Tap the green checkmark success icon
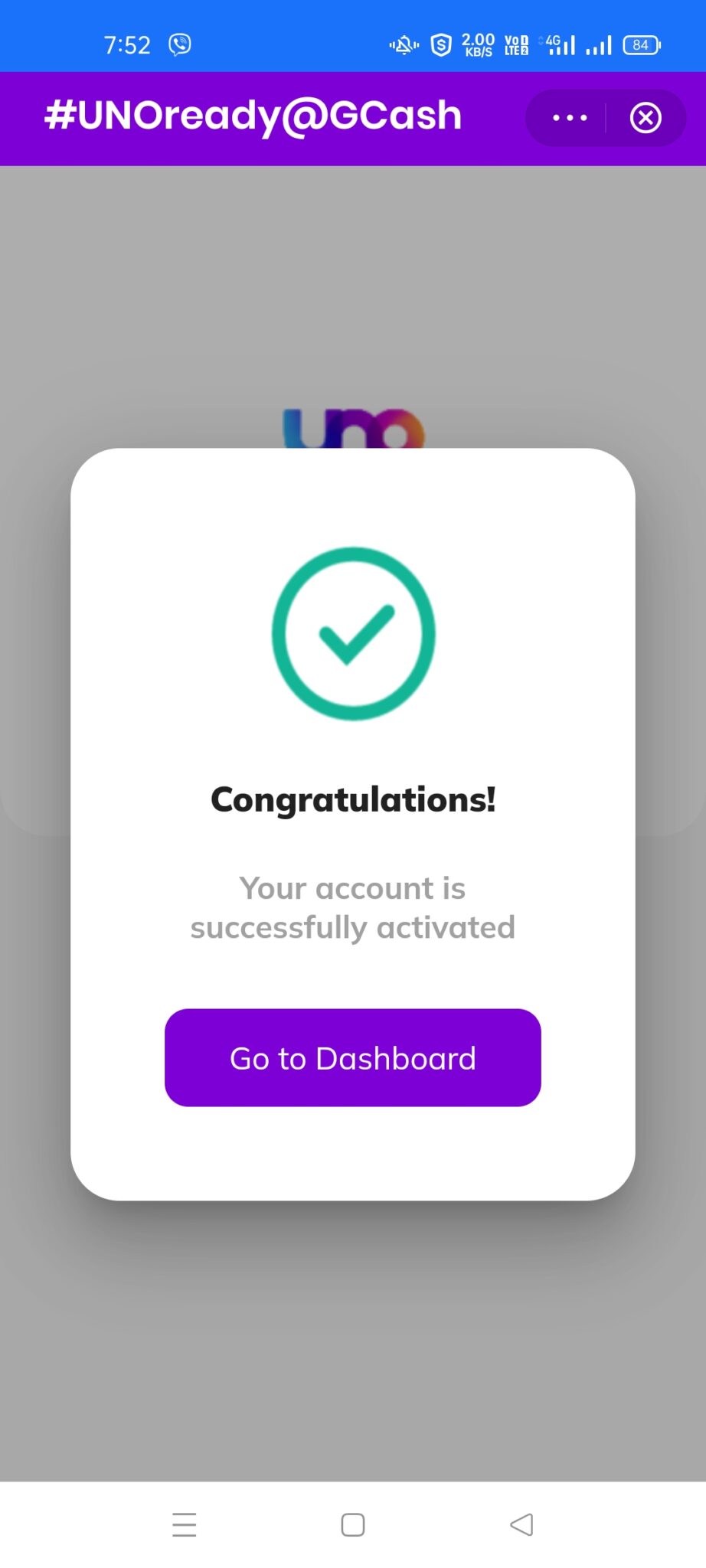The height and width of the screenshot is (1568, 706). pos(352,633)
